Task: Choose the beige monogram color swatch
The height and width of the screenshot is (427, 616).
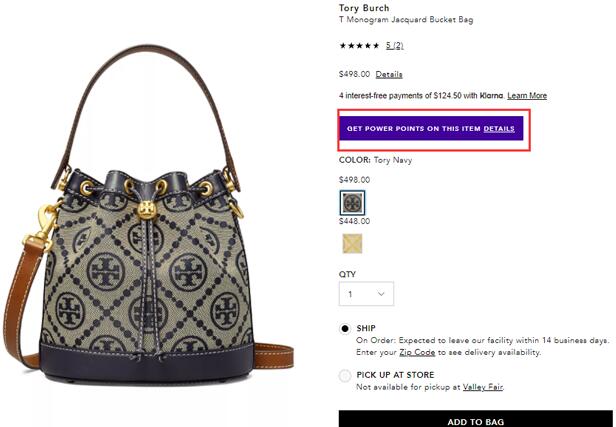Action: (x=352, y=244)
